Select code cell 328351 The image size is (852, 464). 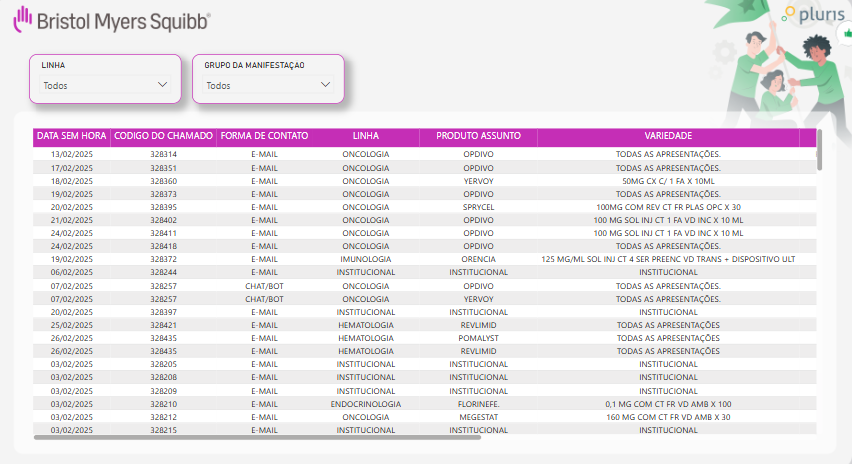tap(164, 168)
